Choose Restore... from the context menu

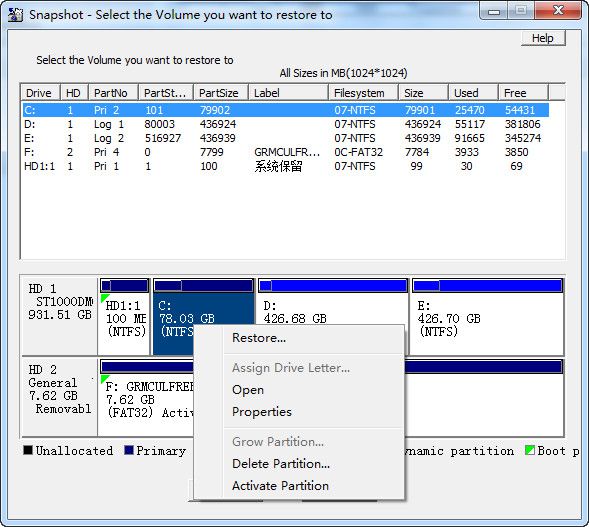tap(259, 338)
